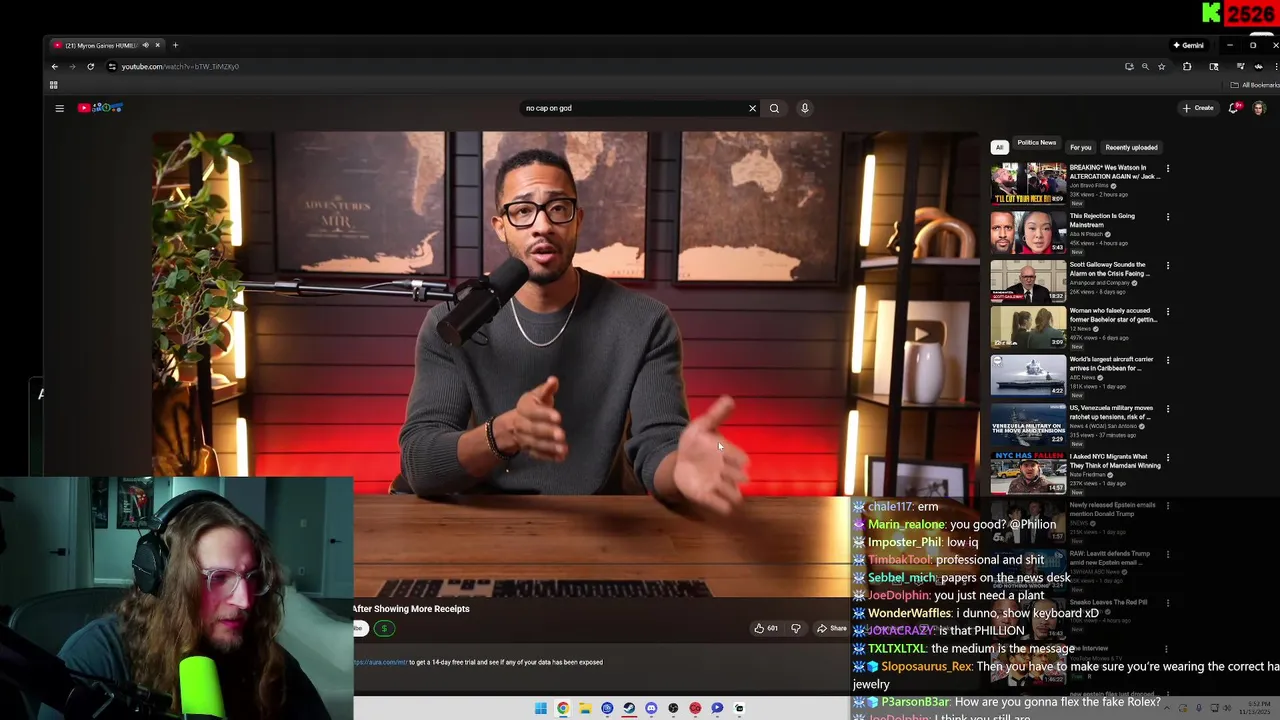The height and width of the screenshot is (720, 1280).
Task: Click the youtube.com address bar URL
Action: 180,66
